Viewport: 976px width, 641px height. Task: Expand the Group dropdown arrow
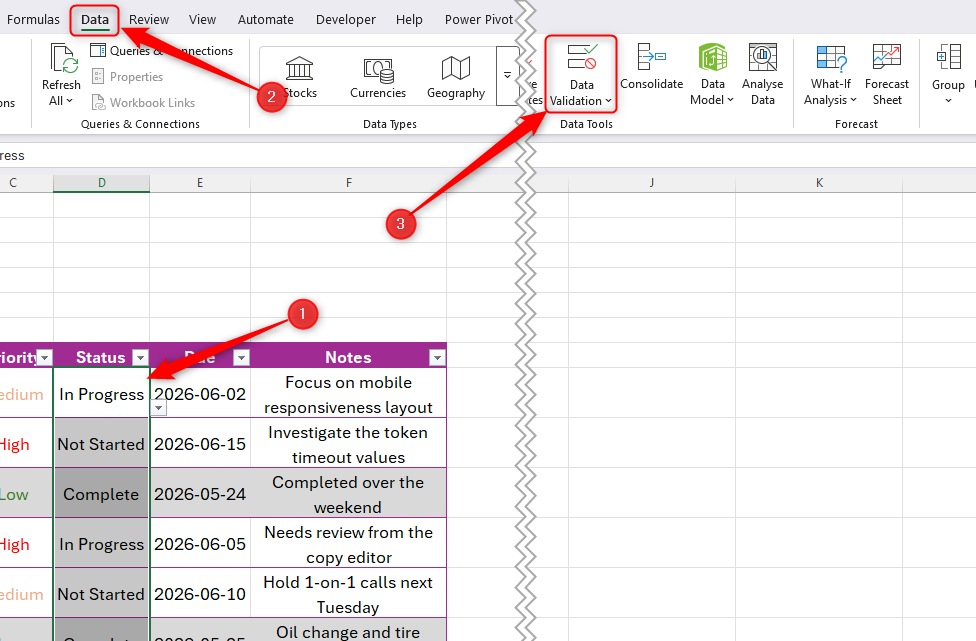tap(949, 101)
